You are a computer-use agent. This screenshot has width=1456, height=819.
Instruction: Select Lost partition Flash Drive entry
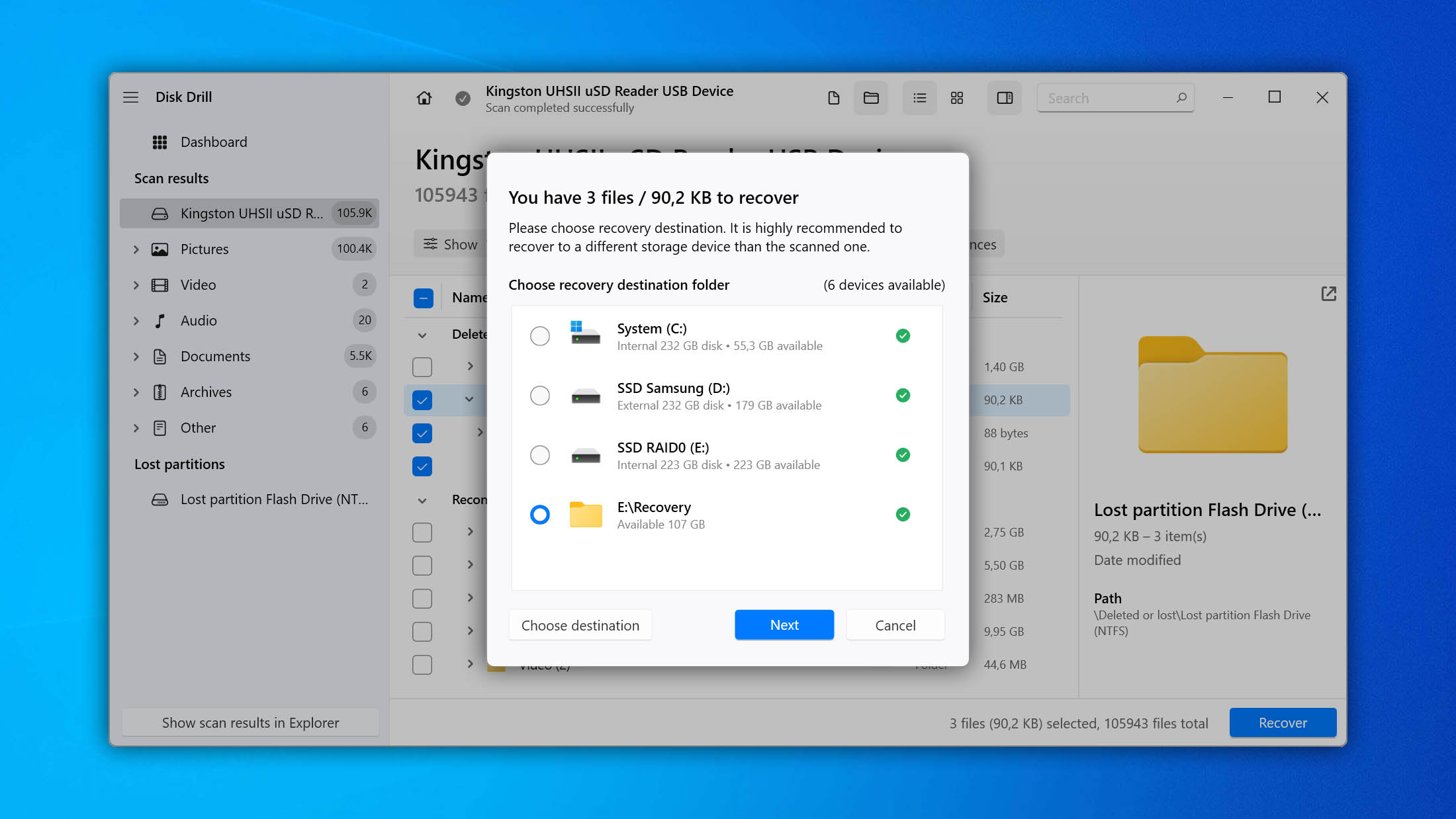click(250, 499)
